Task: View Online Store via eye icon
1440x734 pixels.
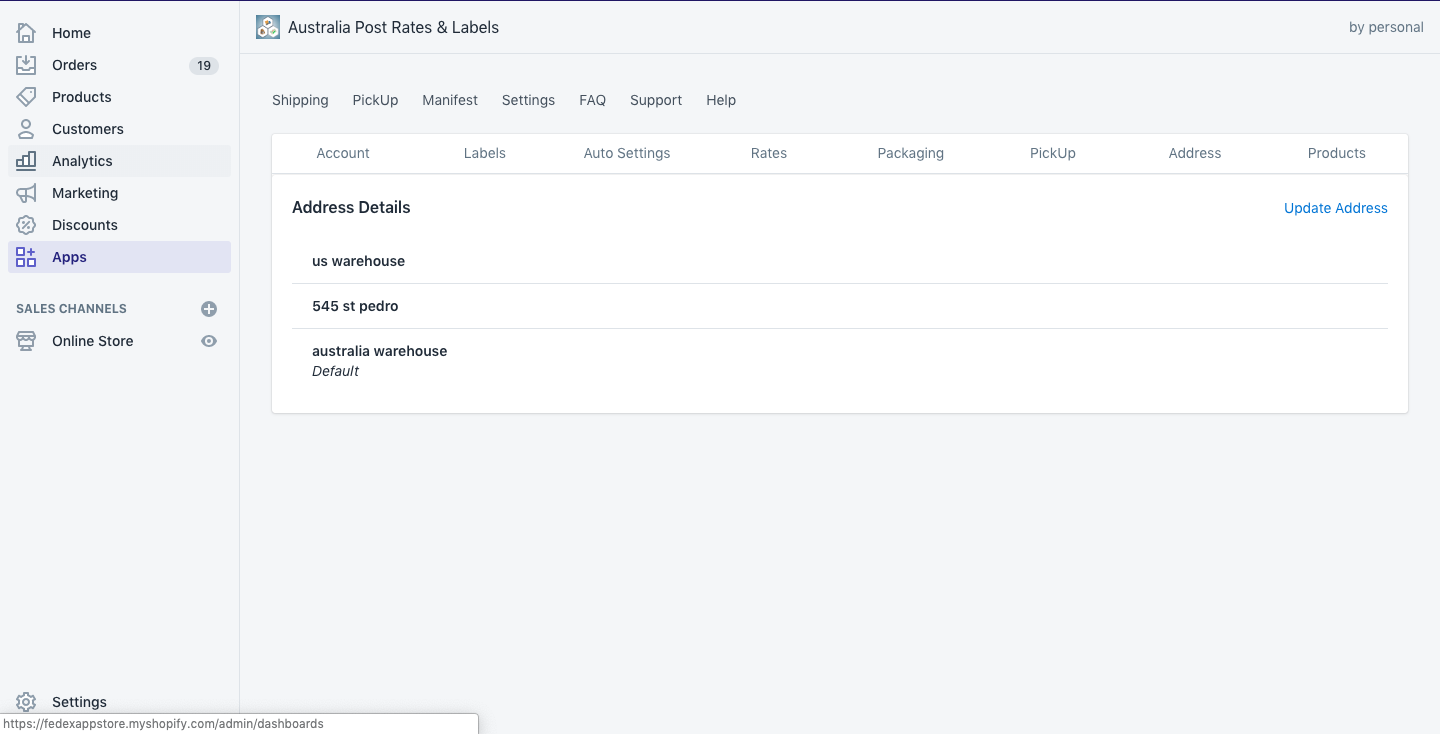Action: 209,341
